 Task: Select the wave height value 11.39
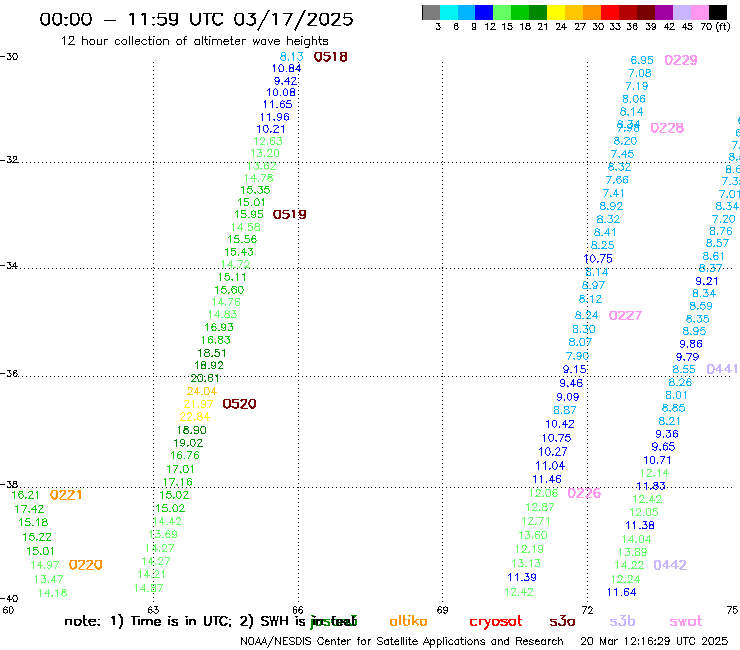pos(522,577)
